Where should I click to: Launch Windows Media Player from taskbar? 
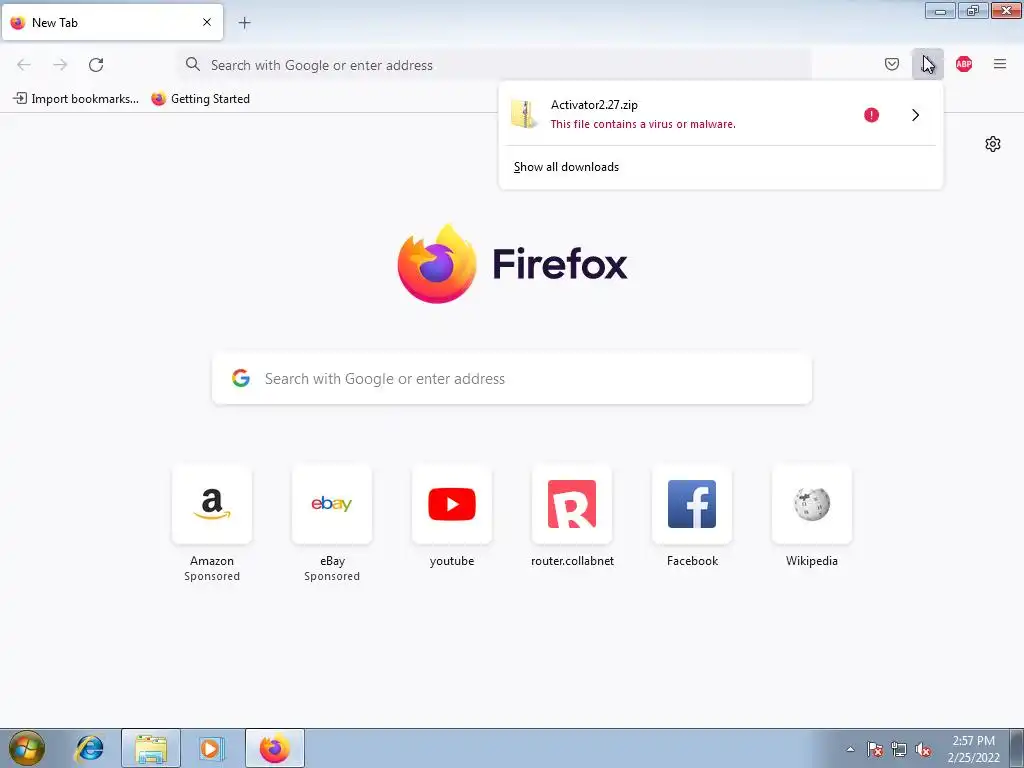click(x=212, y=748)
